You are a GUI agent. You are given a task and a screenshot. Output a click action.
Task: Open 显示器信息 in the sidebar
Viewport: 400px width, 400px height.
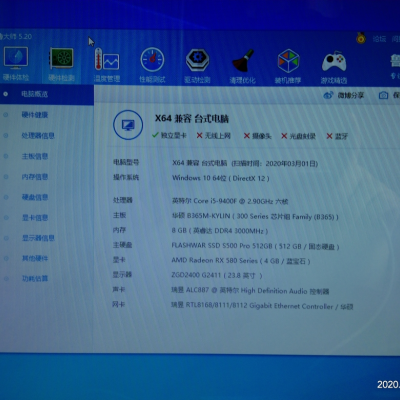(38, 238)
